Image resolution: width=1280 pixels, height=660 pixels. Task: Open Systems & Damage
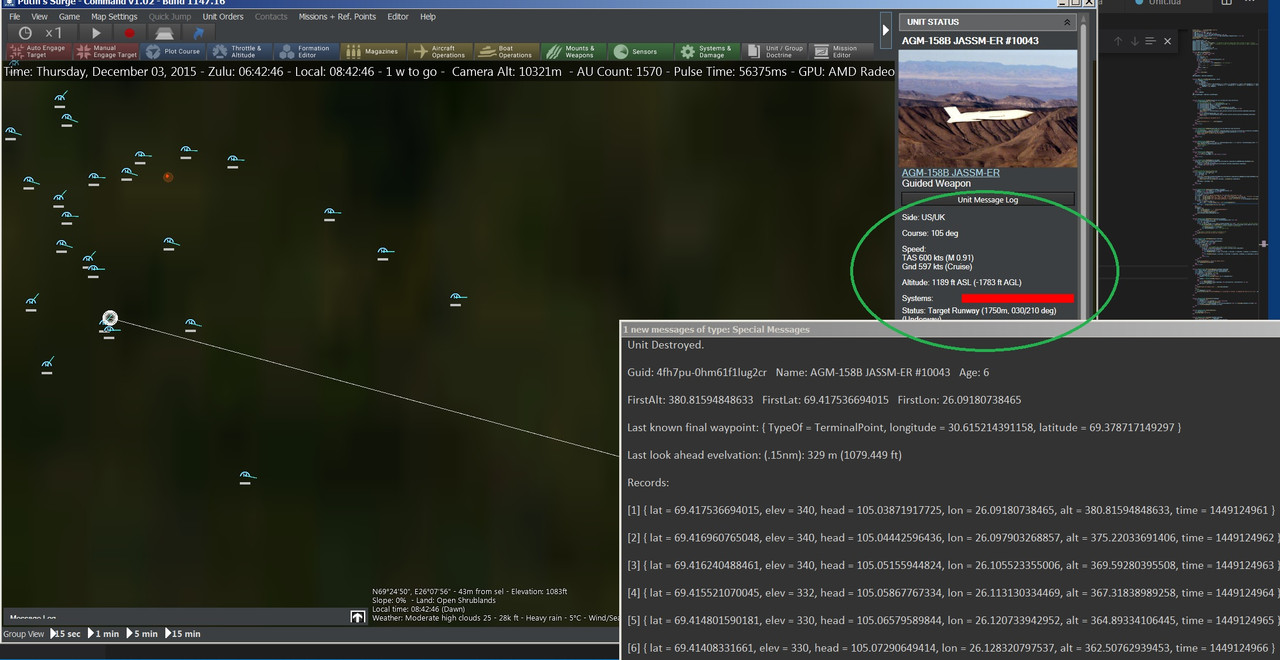[706, 51]
